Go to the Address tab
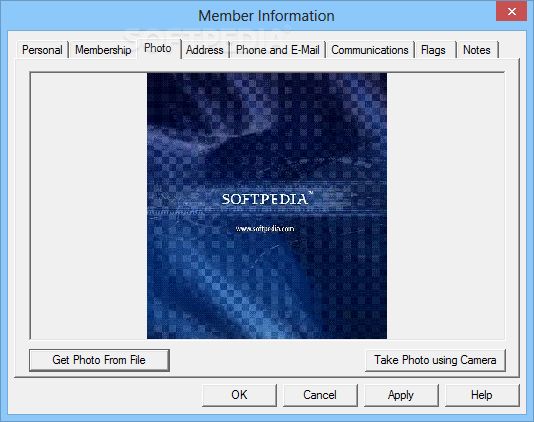Viewport: 534px width, 422px height. (205, 50)
